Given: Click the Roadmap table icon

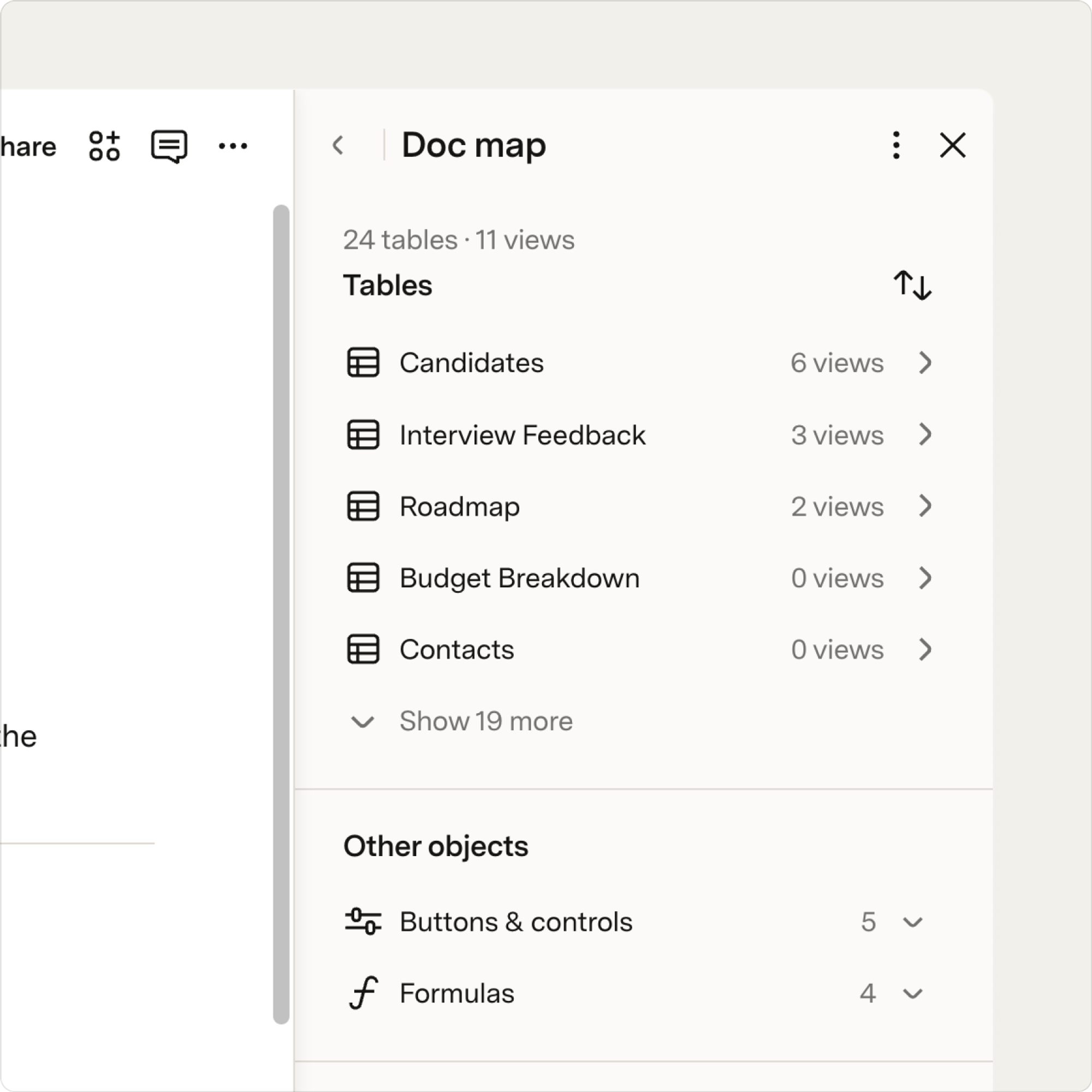Looking at the screenshot, I should 363,506.
